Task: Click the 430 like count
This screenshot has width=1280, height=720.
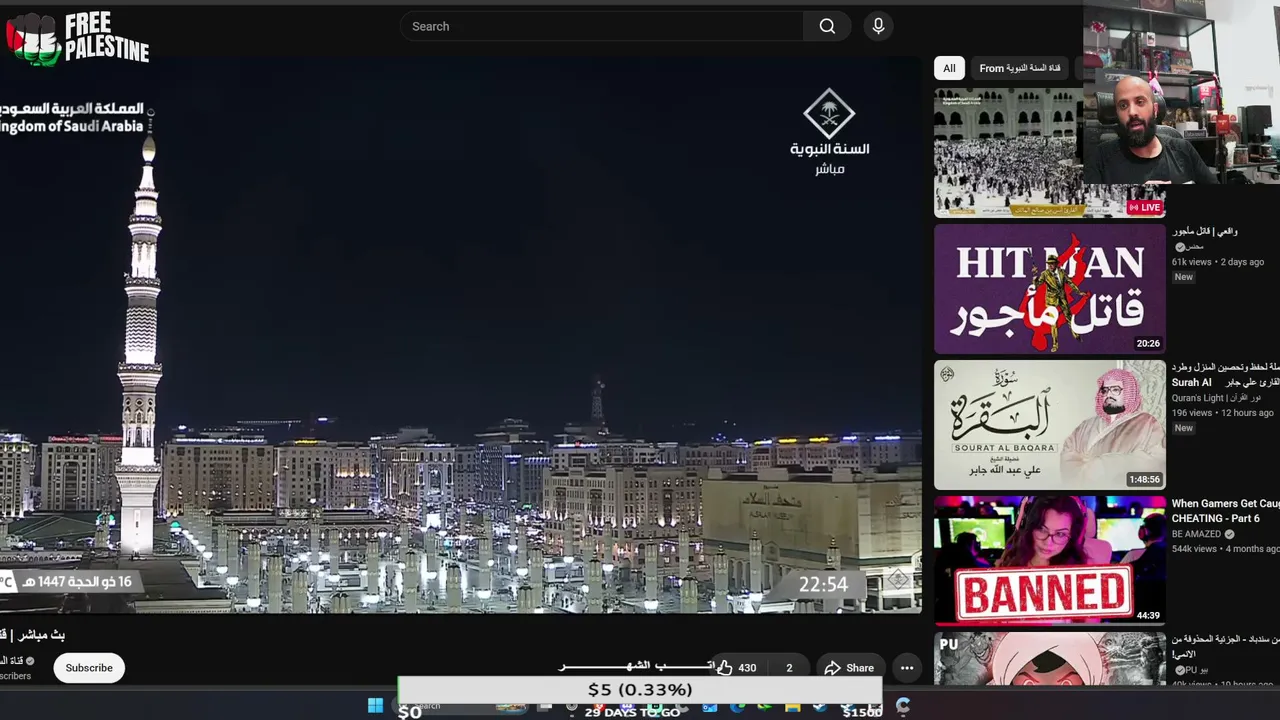Action: tap(747, 668)
